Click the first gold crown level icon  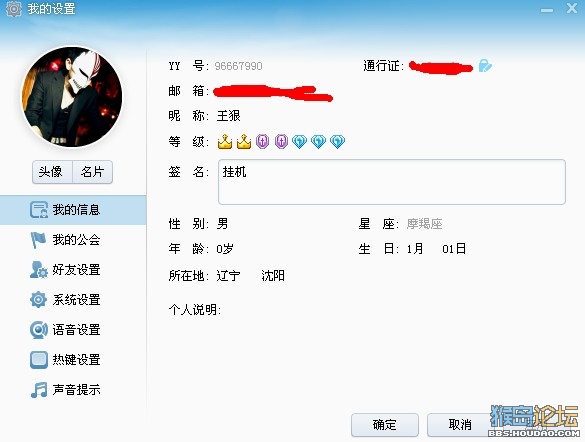[225, 142]
